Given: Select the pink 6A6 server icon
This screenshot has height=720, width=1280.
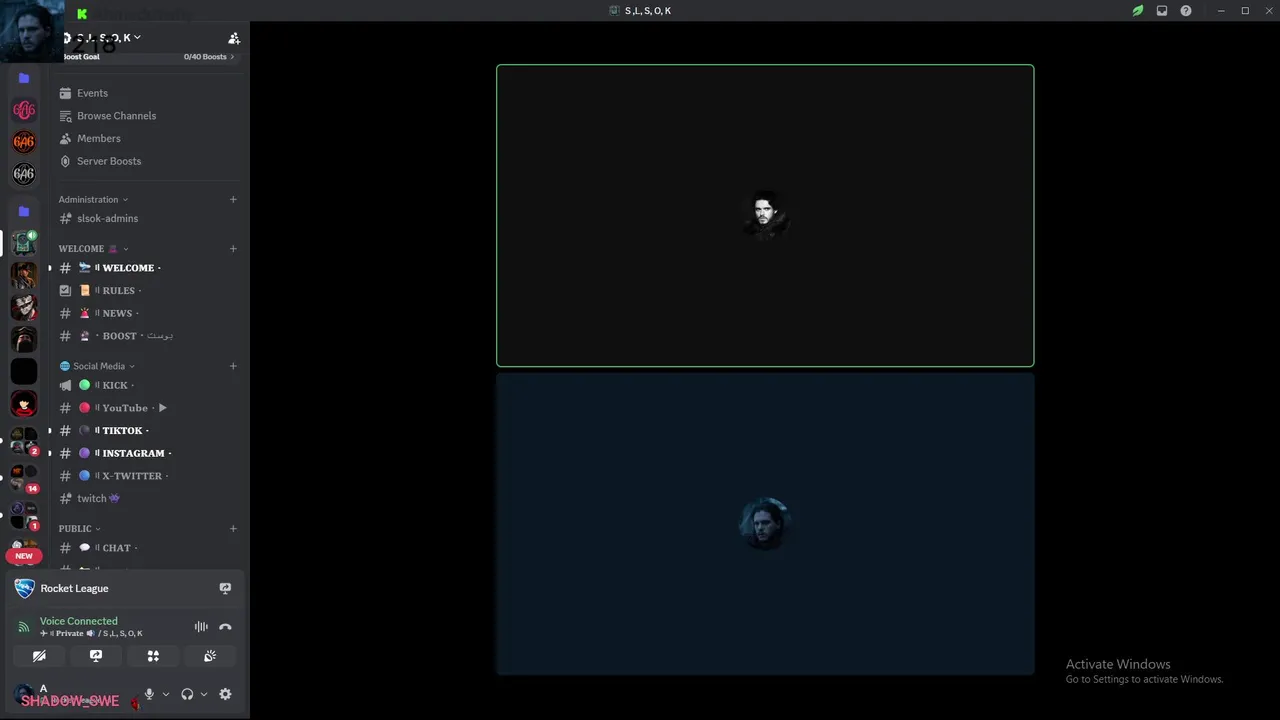Looking at the screenshot, I should tap(24, 110).
